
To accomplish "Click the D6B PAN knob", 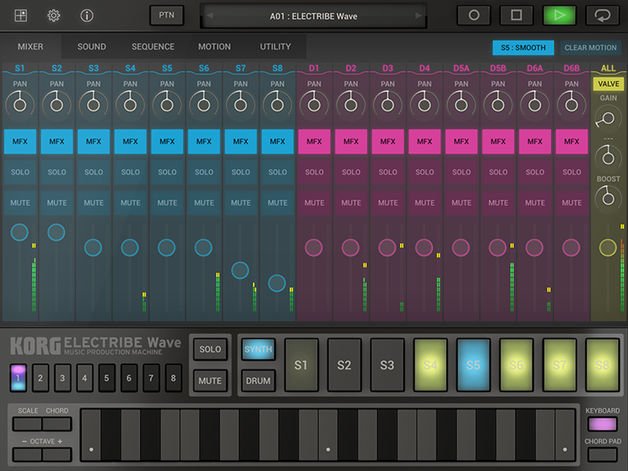I will tap(572, 104).
